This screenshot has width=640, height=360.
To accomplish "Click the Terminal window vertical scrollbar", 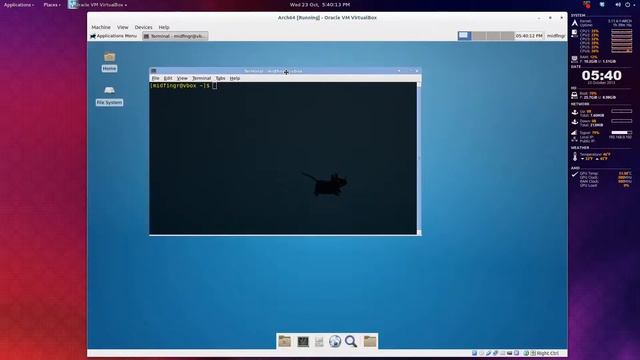I will pyautogui.click(x=419, y=158).
